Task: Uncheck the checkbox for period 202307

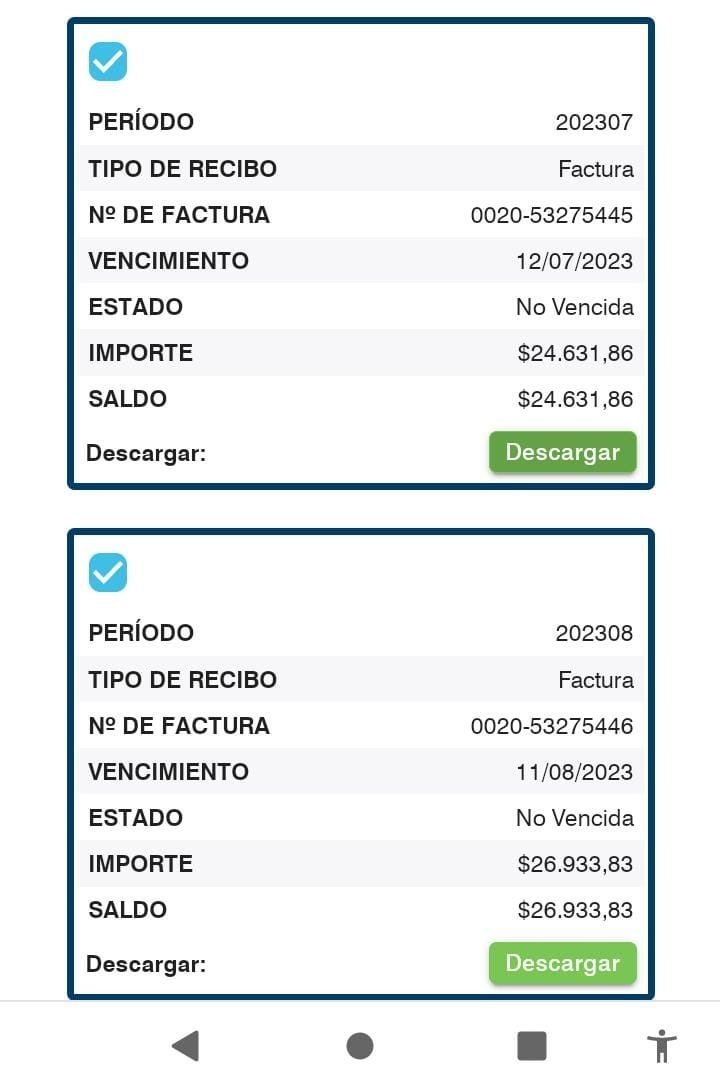Action: point(108,61)
